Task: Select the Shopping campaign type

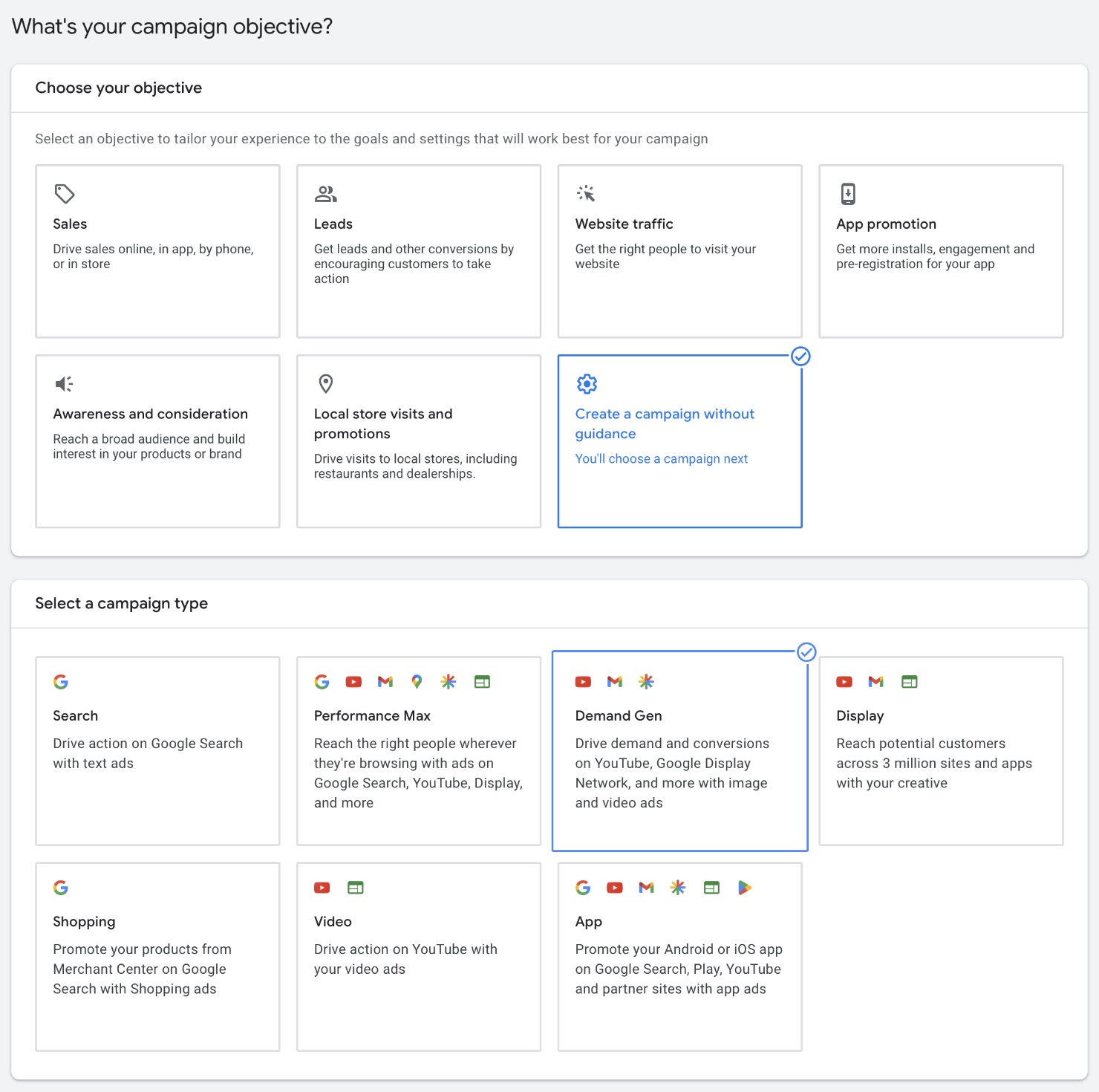Action: click(157, 956)
